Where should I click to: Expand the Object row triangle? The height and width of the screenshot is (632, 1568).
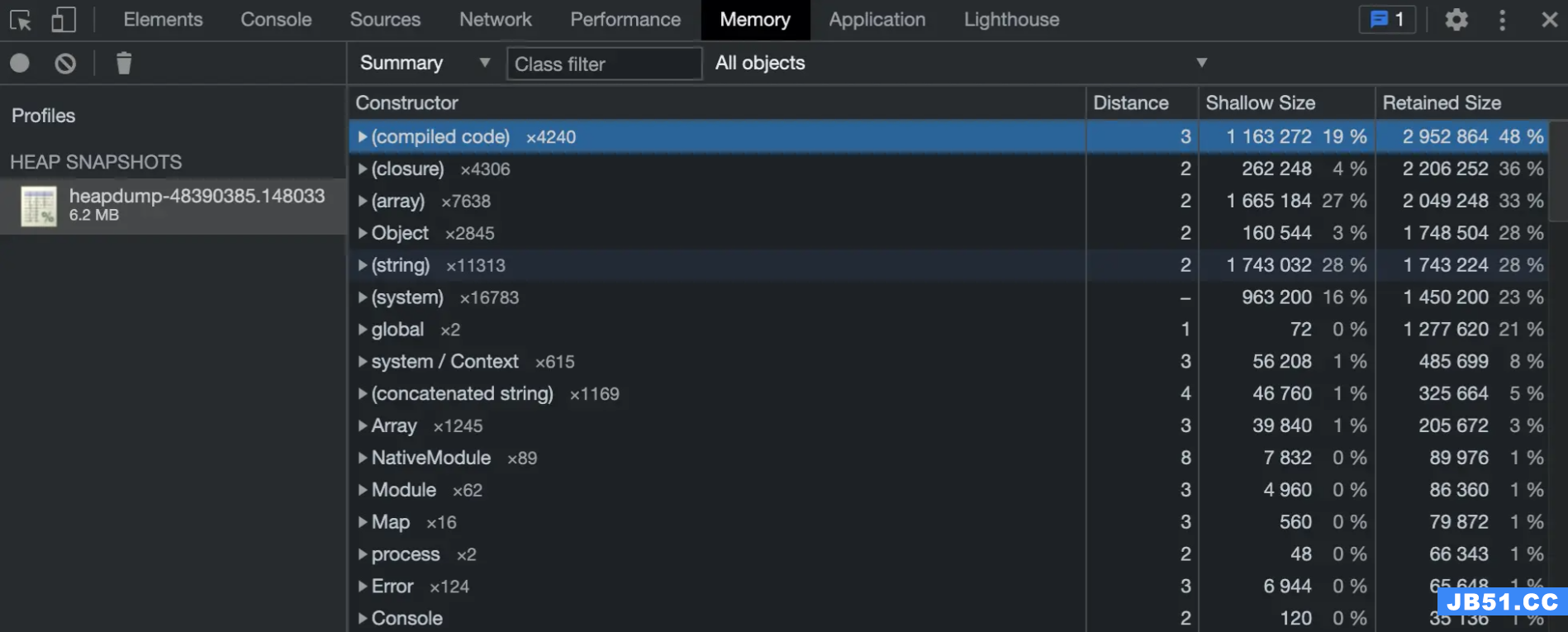click(362, 233)
